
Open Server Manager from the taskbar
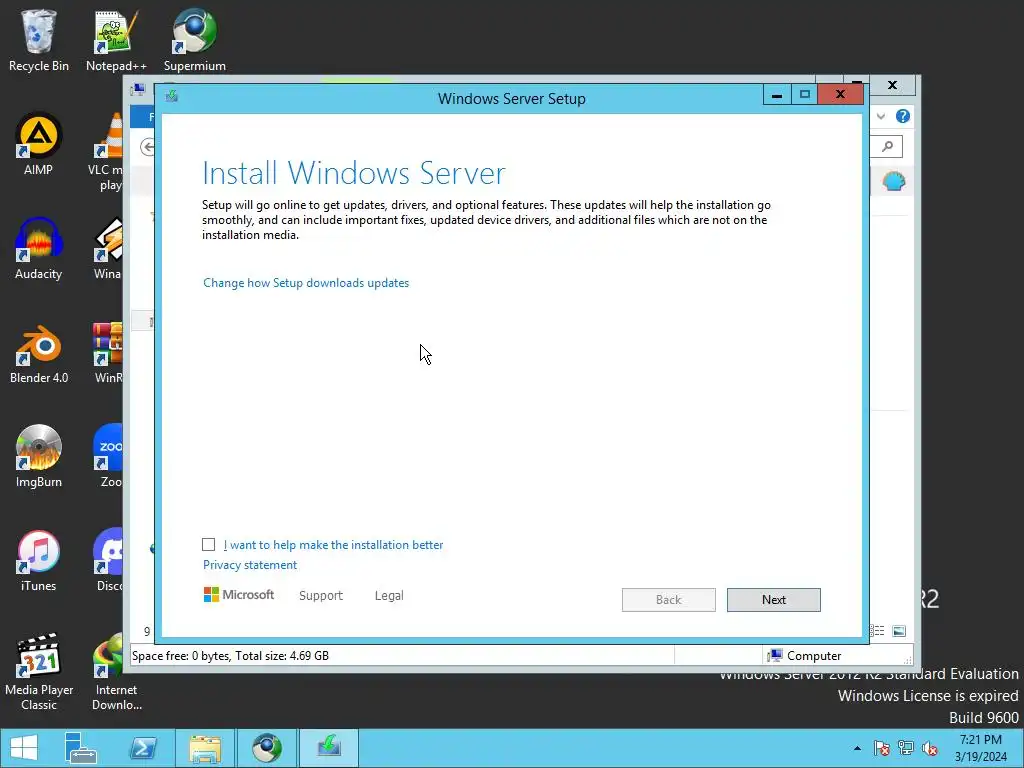(x=80, y=748)
